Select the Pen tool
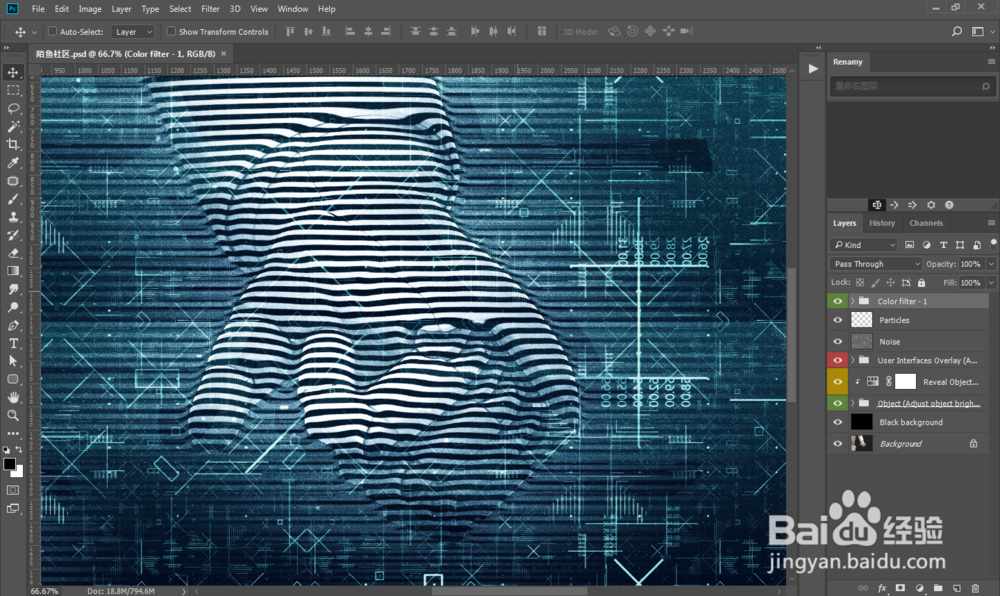The width and height of the screenshot is (1000, 596). pos(13,325)
